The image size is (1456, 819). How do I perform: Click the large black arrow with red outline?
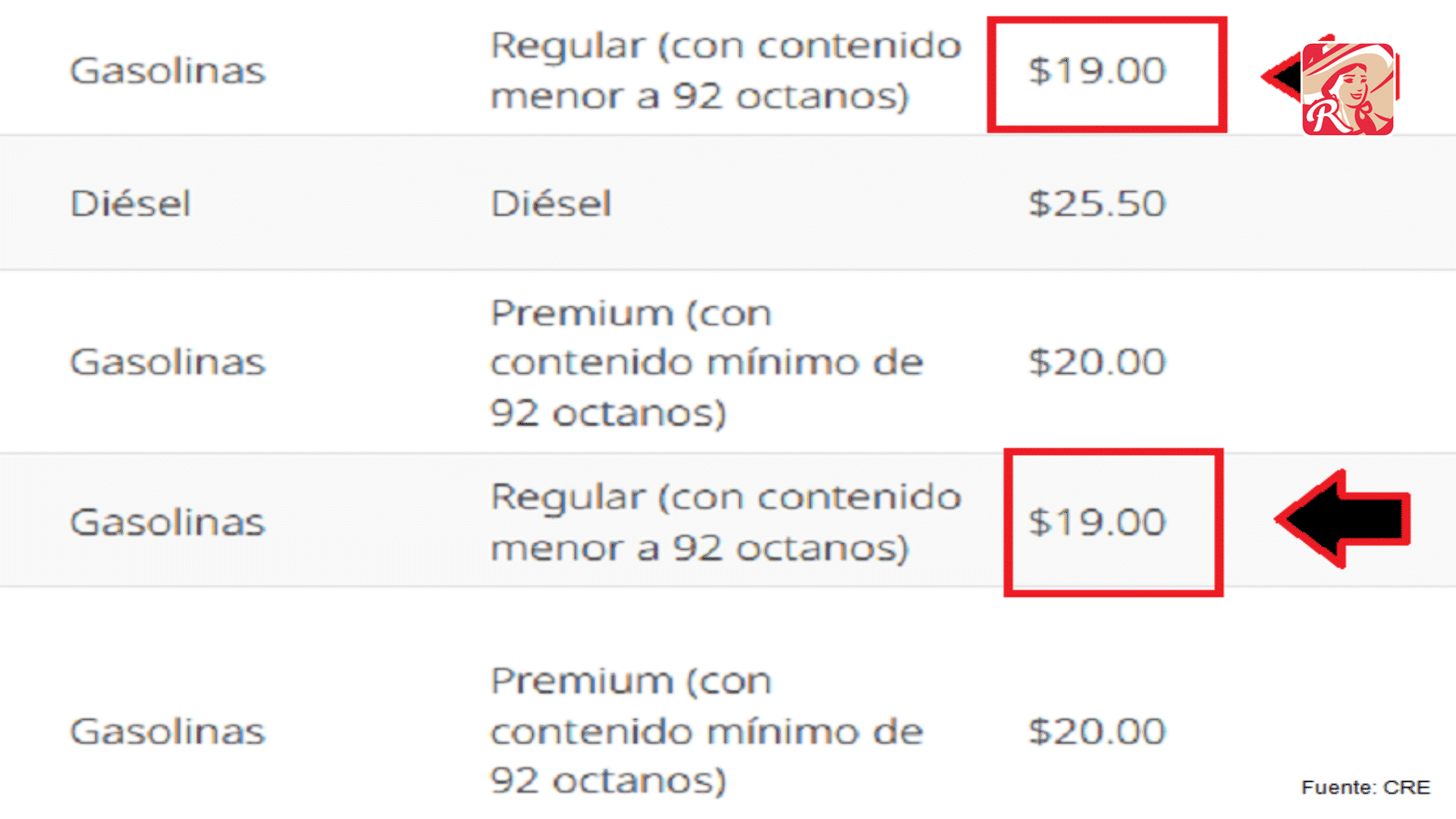point(1344,519)
